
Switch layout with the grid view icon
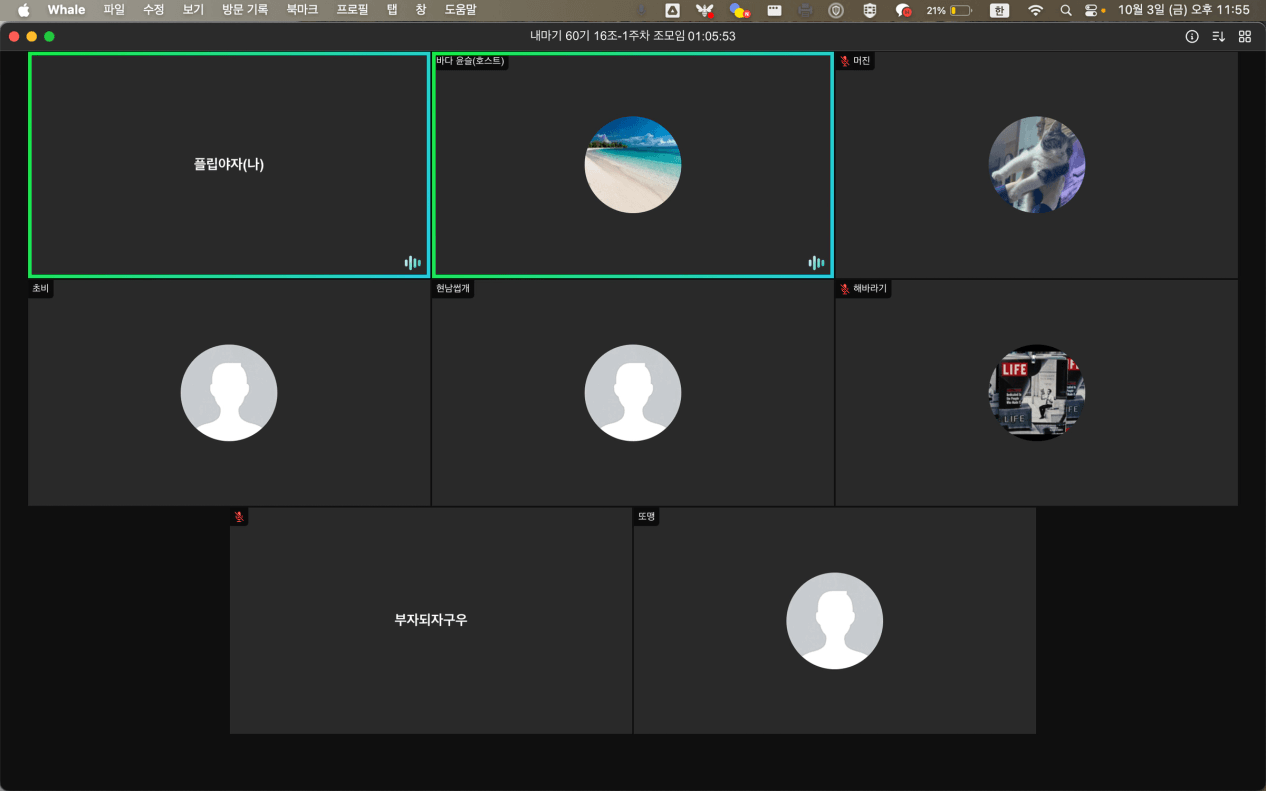1245,36
